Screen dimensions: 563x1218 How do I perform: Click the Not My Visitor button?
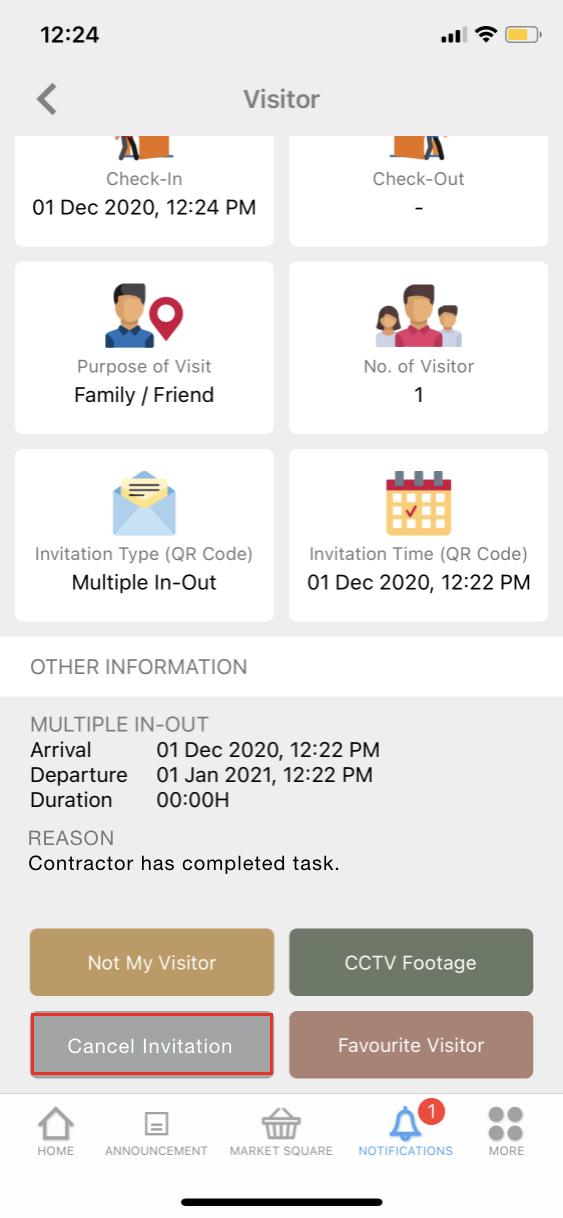coord(152,962)
